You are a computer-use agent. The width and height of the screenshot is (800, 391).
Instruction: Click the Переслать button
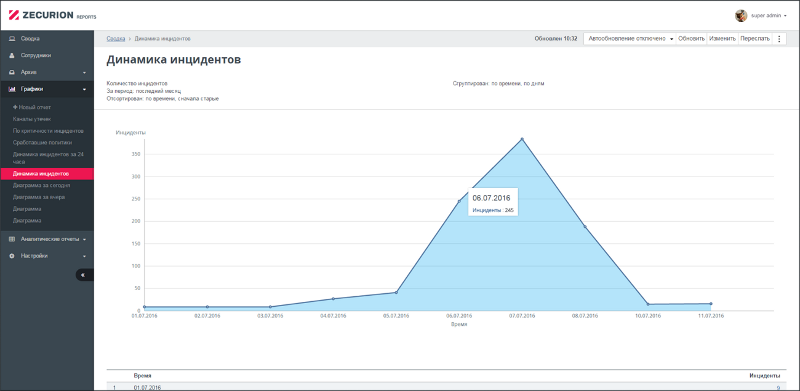point(755,39)
